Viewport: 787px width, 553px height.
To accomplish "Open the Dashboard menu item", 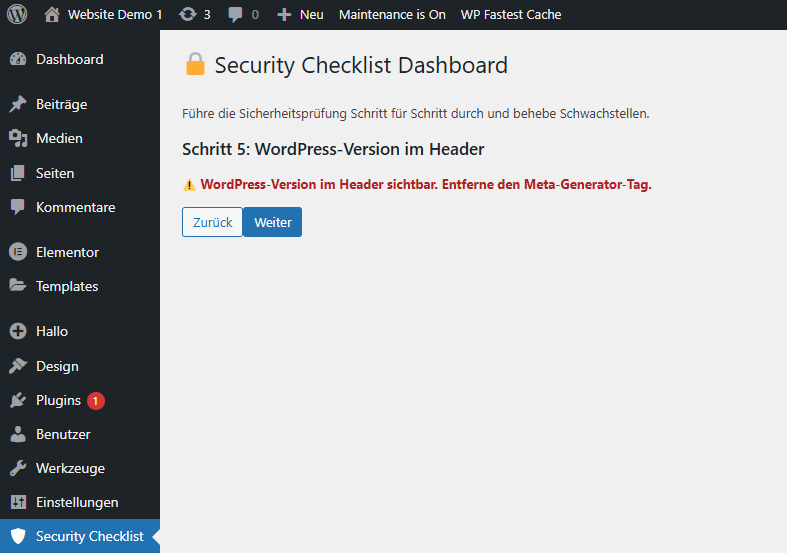I will 69,59.
